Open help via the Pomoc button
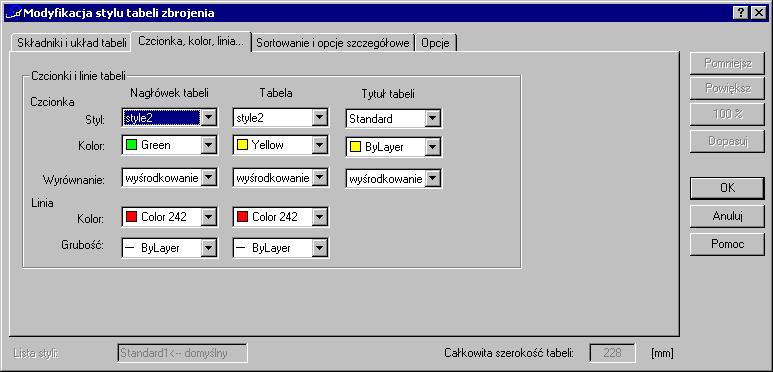 click(727, 244)
